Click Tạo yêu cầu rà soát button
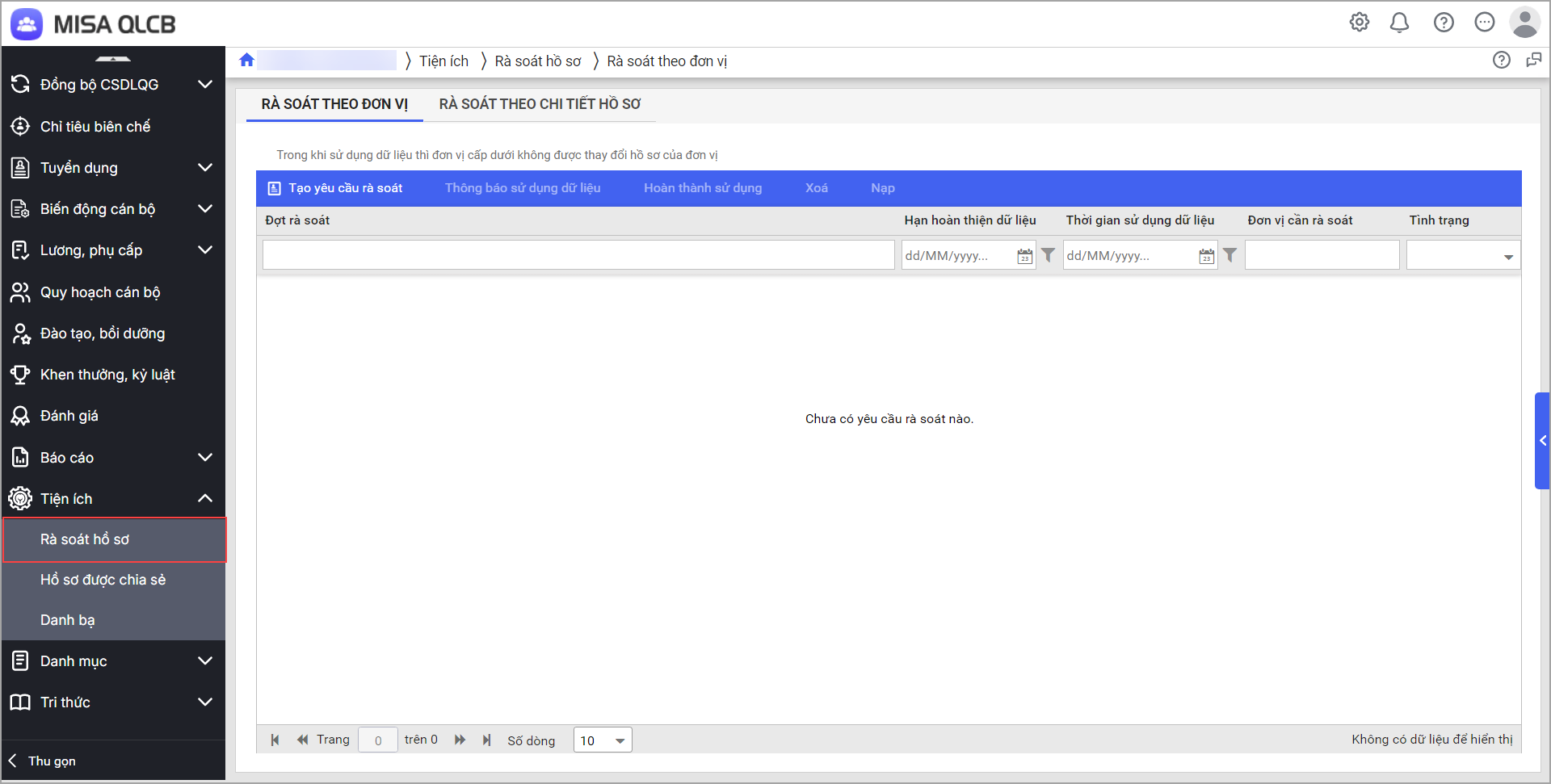The image size is (1551, 784). 335,188
